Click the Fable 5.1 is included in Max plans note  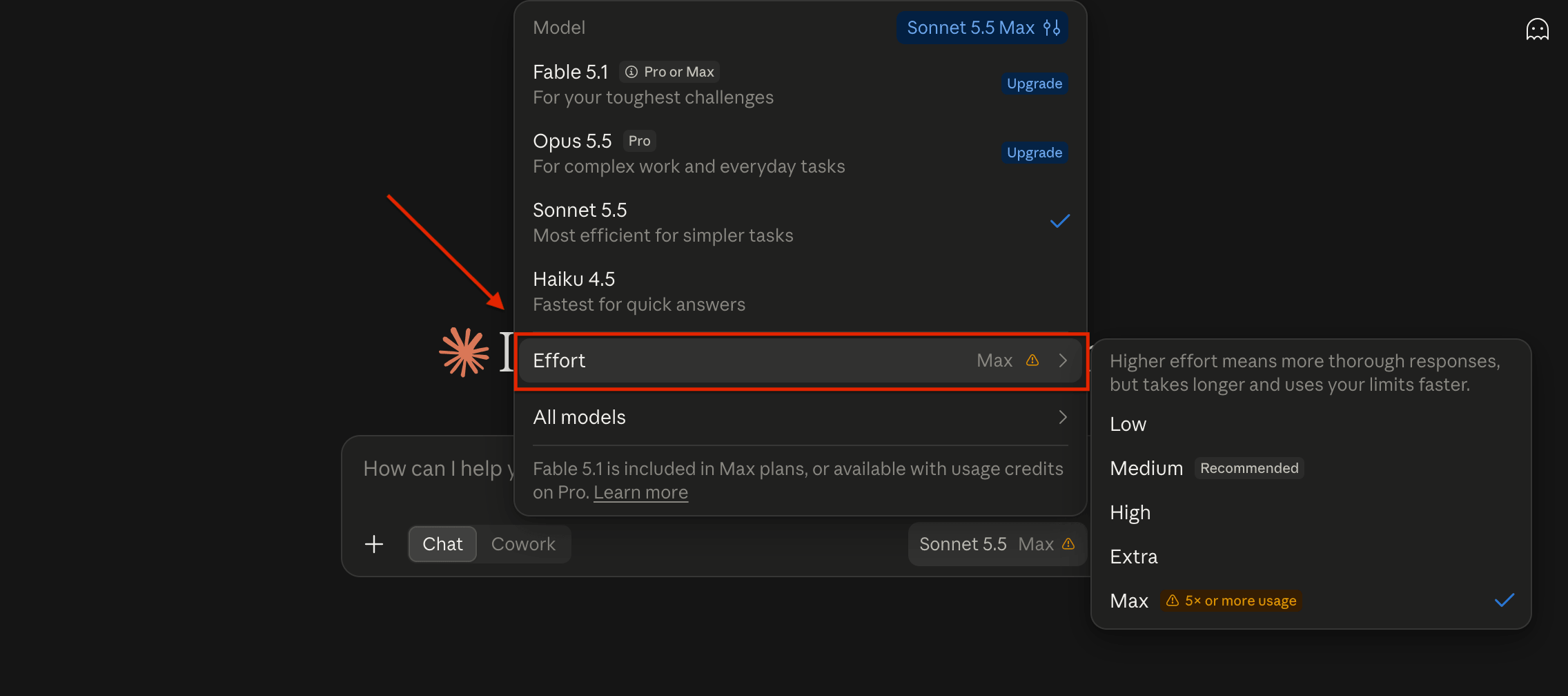798,481
